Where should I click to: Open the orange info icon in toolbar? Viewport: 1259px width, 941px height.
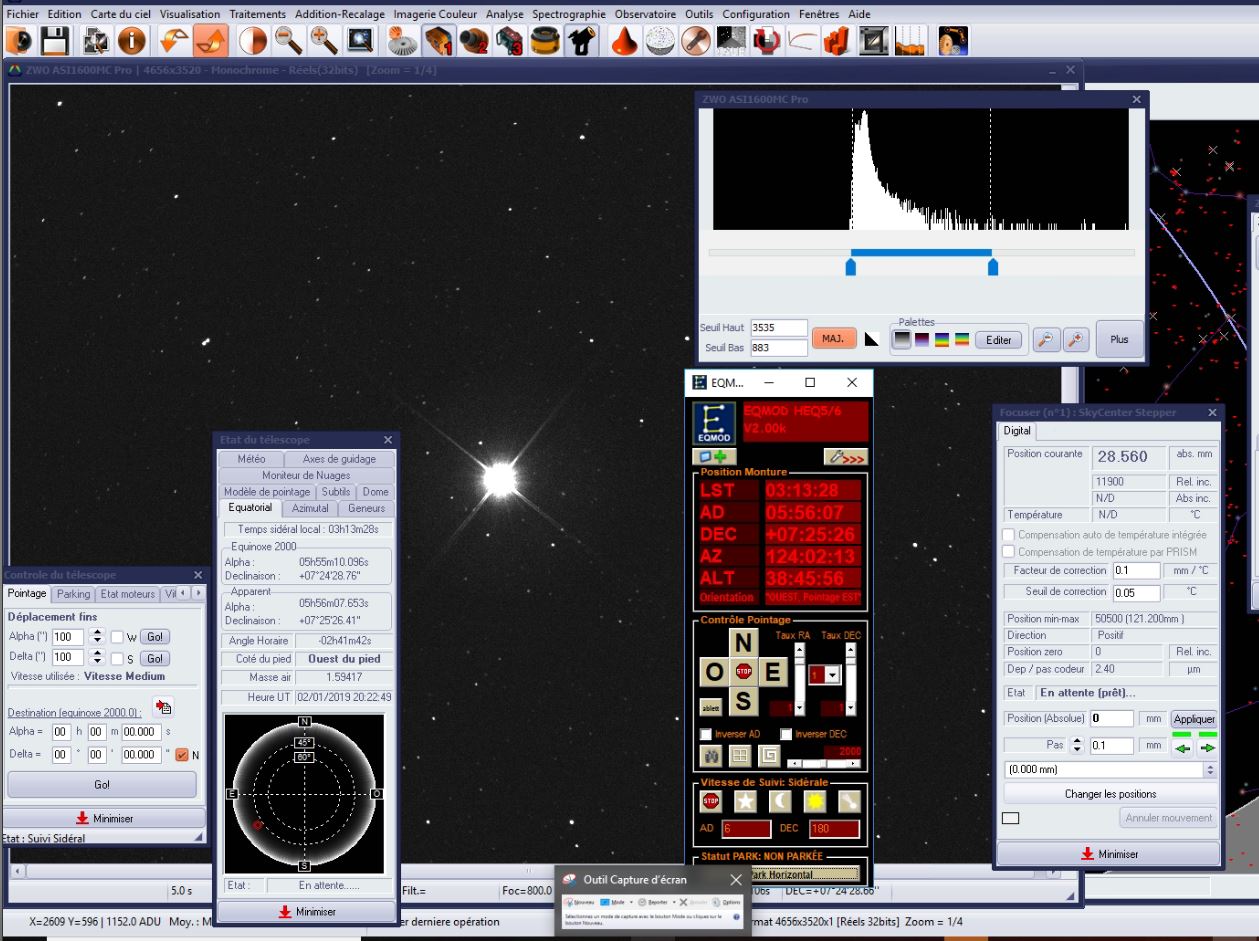[x=134, y=41]
